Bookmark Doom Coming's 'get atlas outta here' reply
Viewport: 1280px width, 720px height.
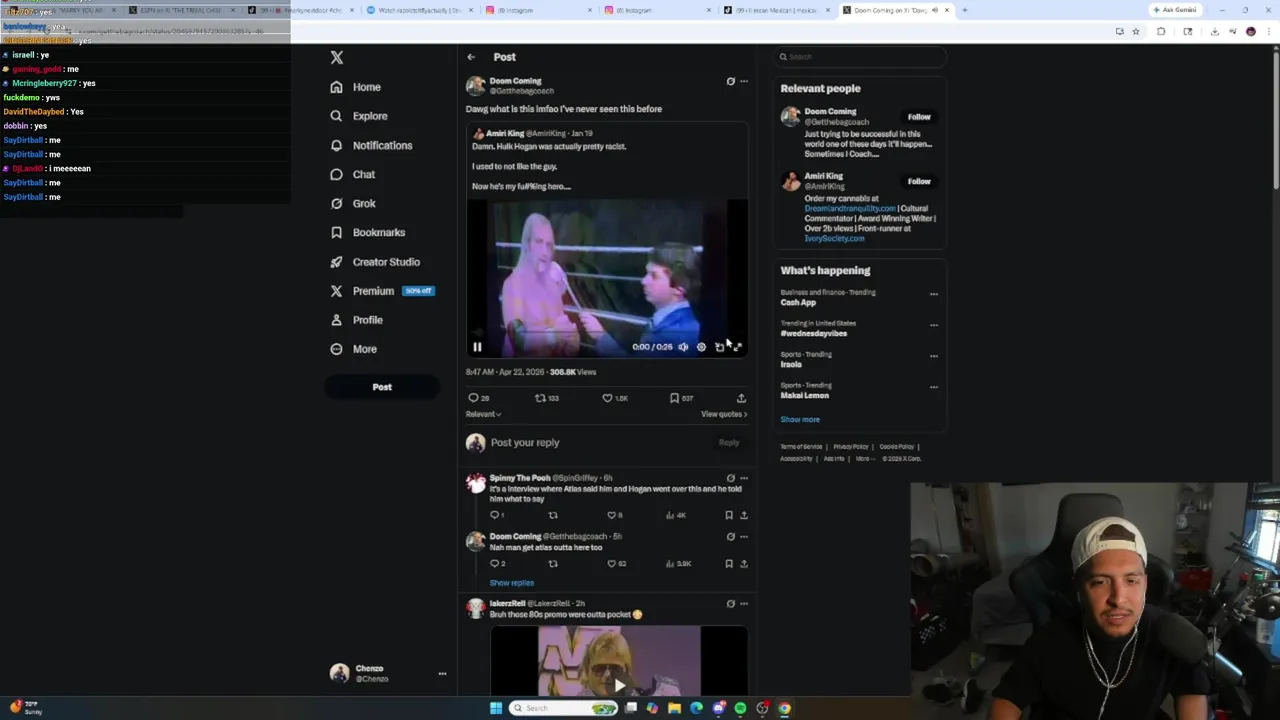(x=729, y=563)
